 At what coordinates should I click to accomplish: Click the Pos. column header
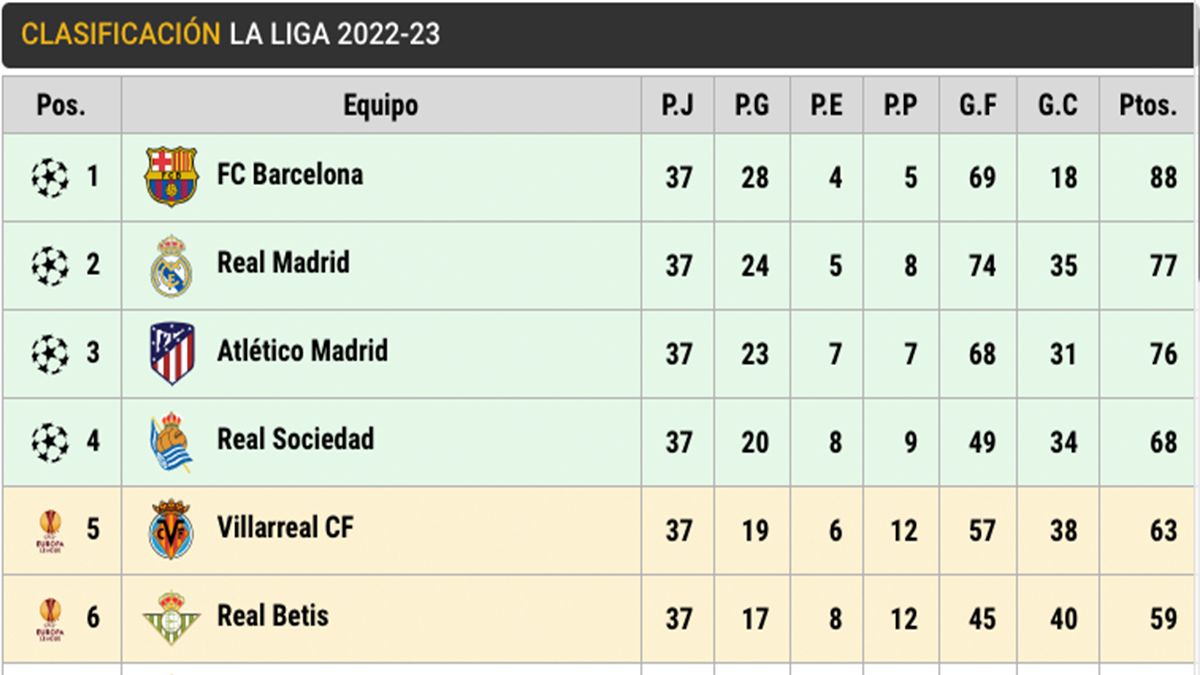[x=61, y=105]
